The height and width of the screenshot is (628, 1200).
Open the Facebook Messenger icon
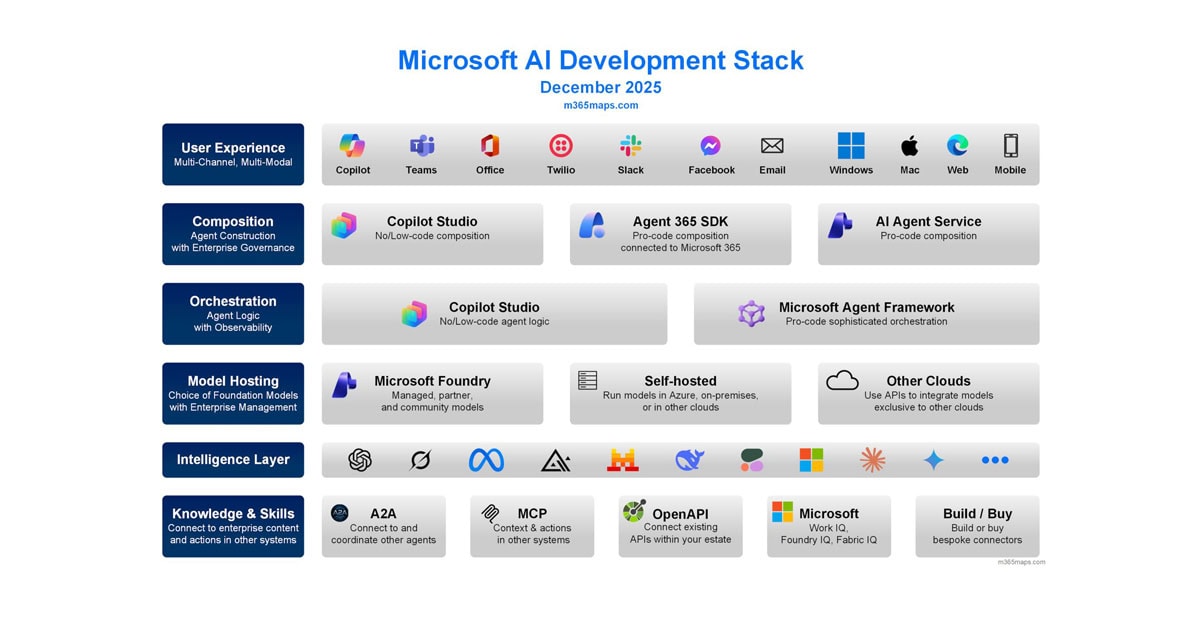tap(711, 146)
